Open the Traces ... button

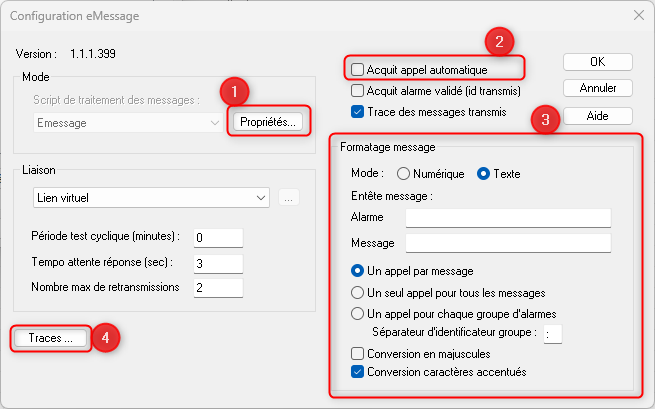click(52, 338)
